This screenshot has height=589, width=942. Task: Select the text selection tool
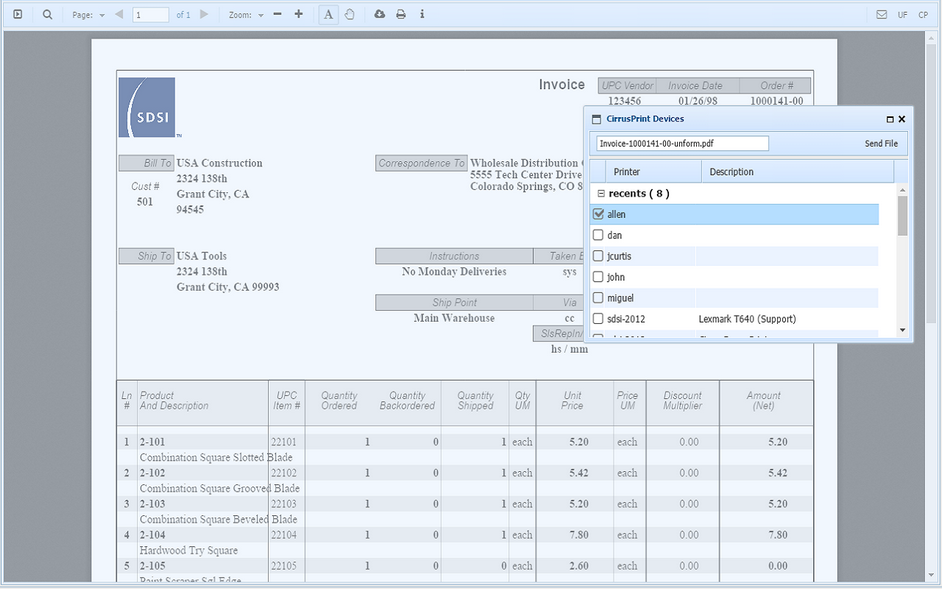[329, 15]
